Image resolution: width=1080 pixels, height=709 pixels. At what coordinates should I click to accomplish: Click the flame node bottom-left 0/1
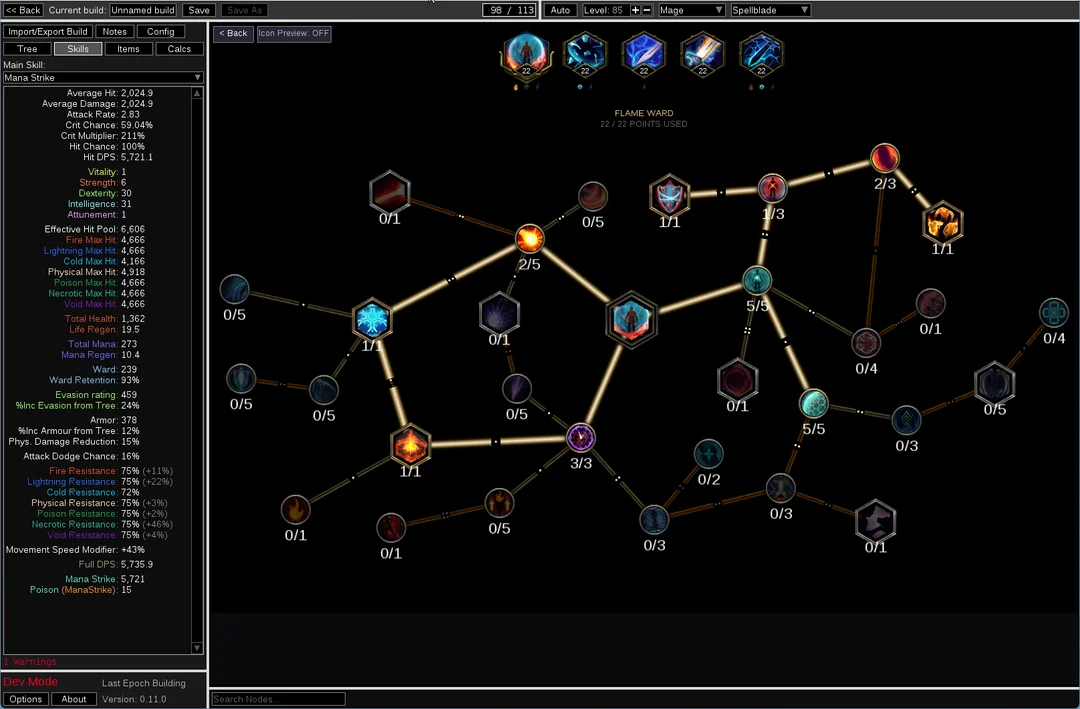(295, 510)
